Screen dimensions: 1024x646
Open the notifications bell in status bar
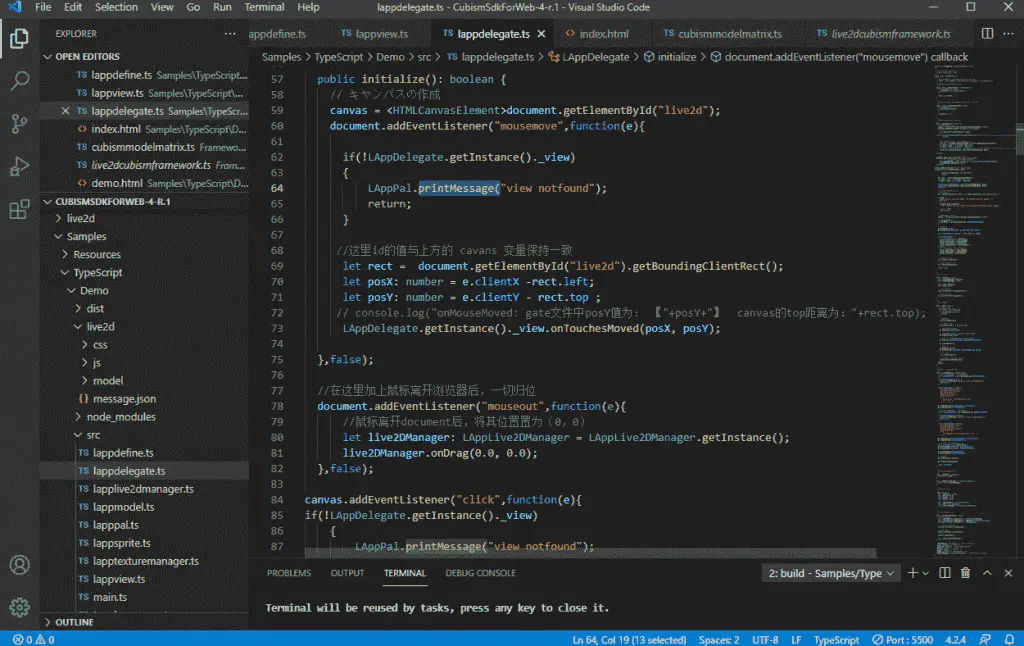point(1010,639)
